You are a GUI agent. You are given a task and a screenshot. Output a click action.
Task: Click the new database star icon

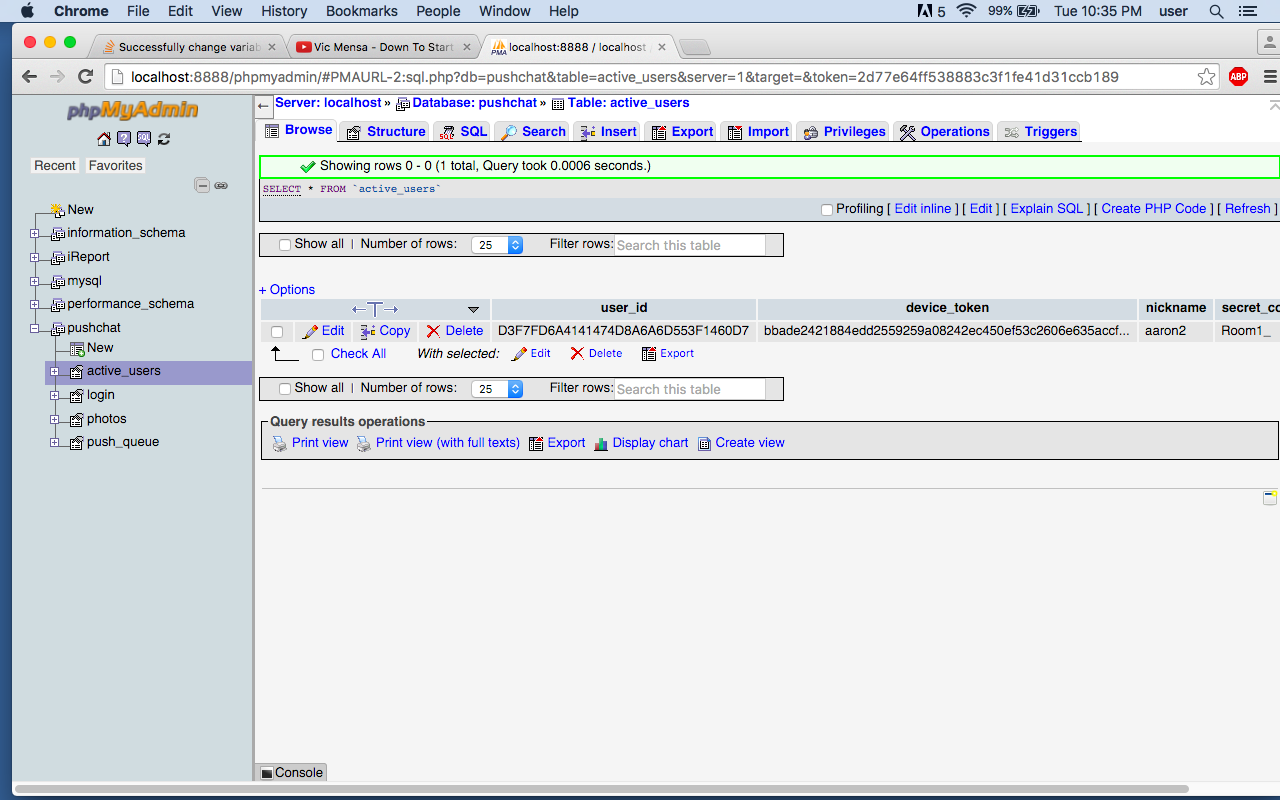coord(57,210)
